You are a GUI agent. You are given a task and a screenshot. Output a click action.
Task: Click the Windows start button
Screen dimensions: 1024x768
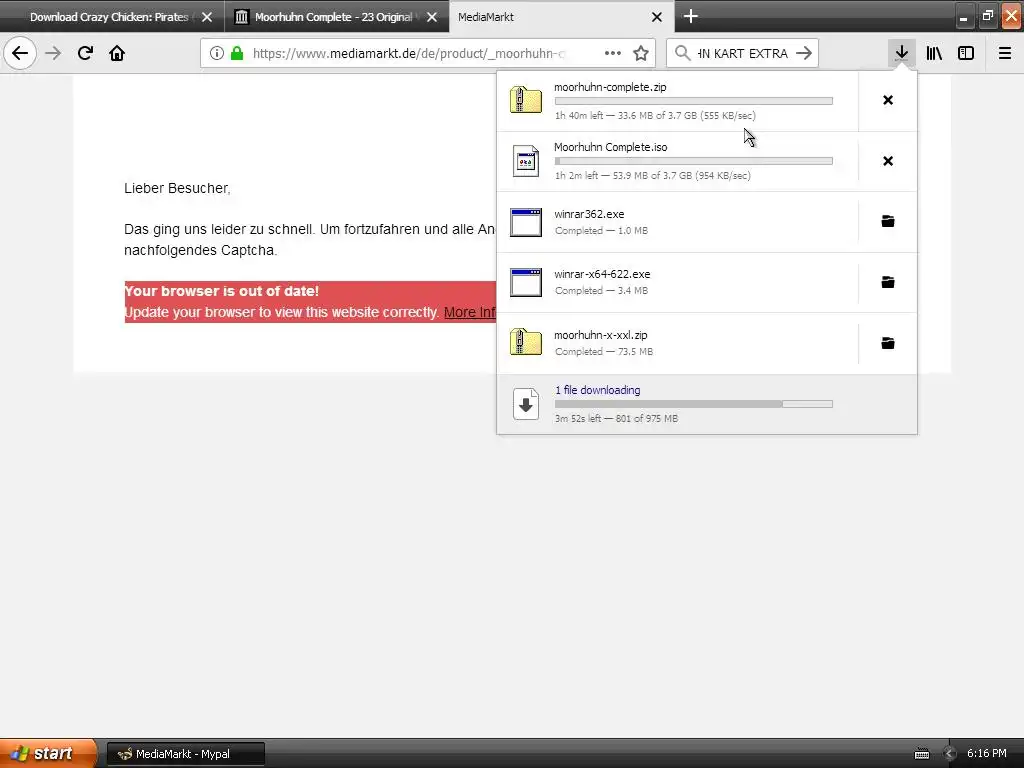pyautogui.click(x=48, y=753)
